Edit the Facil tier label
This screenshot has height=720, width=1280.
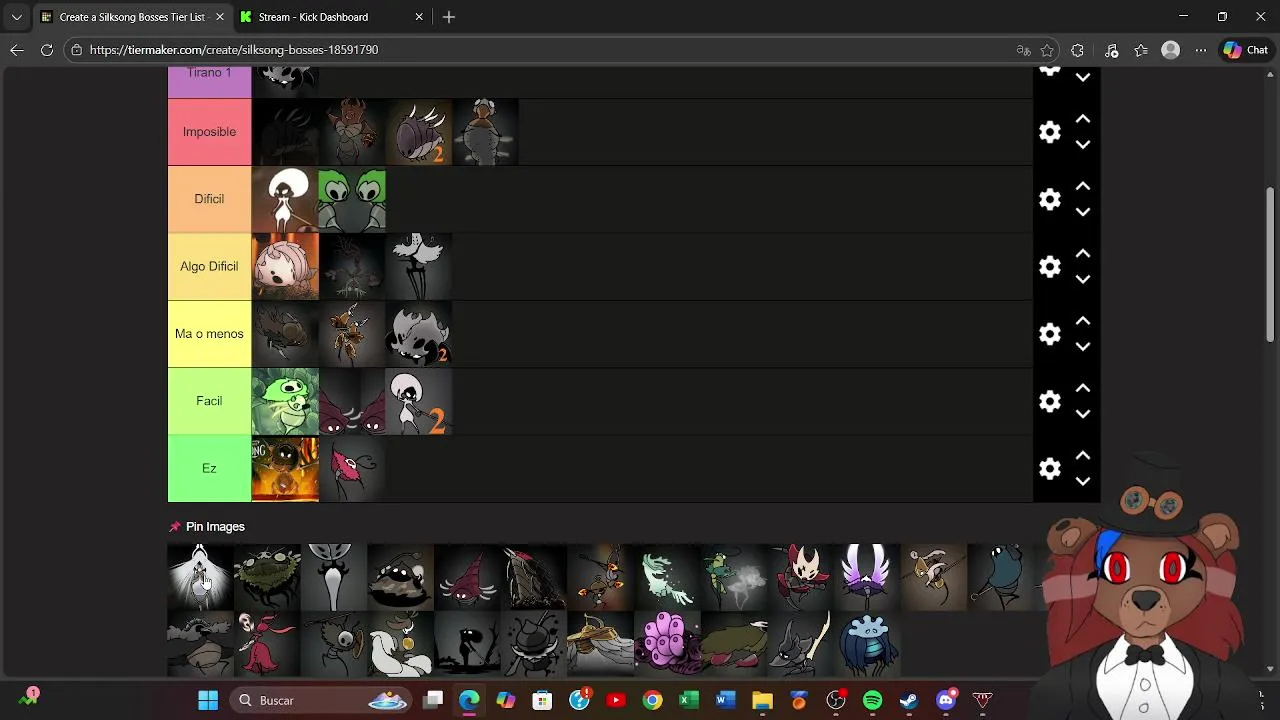pyautogui.click(x=209, y=401)
